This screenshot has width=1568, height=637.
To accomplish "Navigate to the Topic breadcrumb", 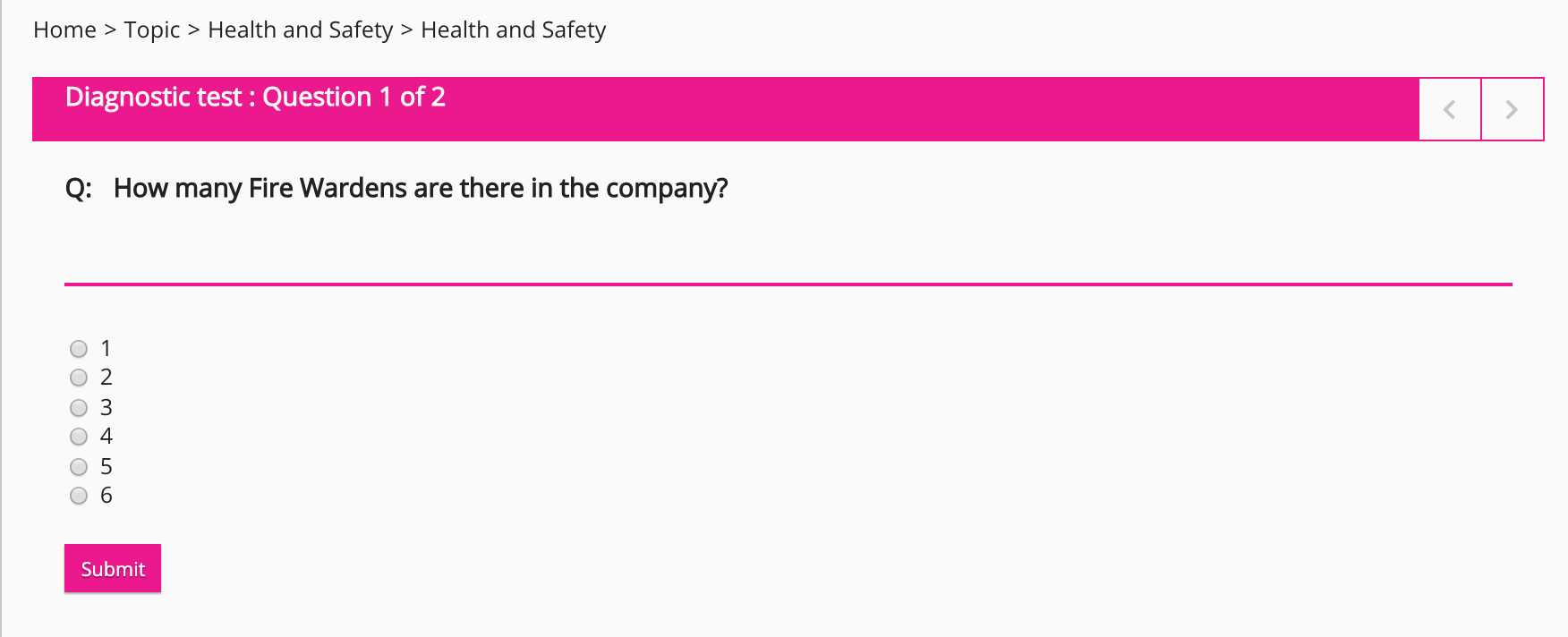I will pyautogui.click(x=152, y=30).
